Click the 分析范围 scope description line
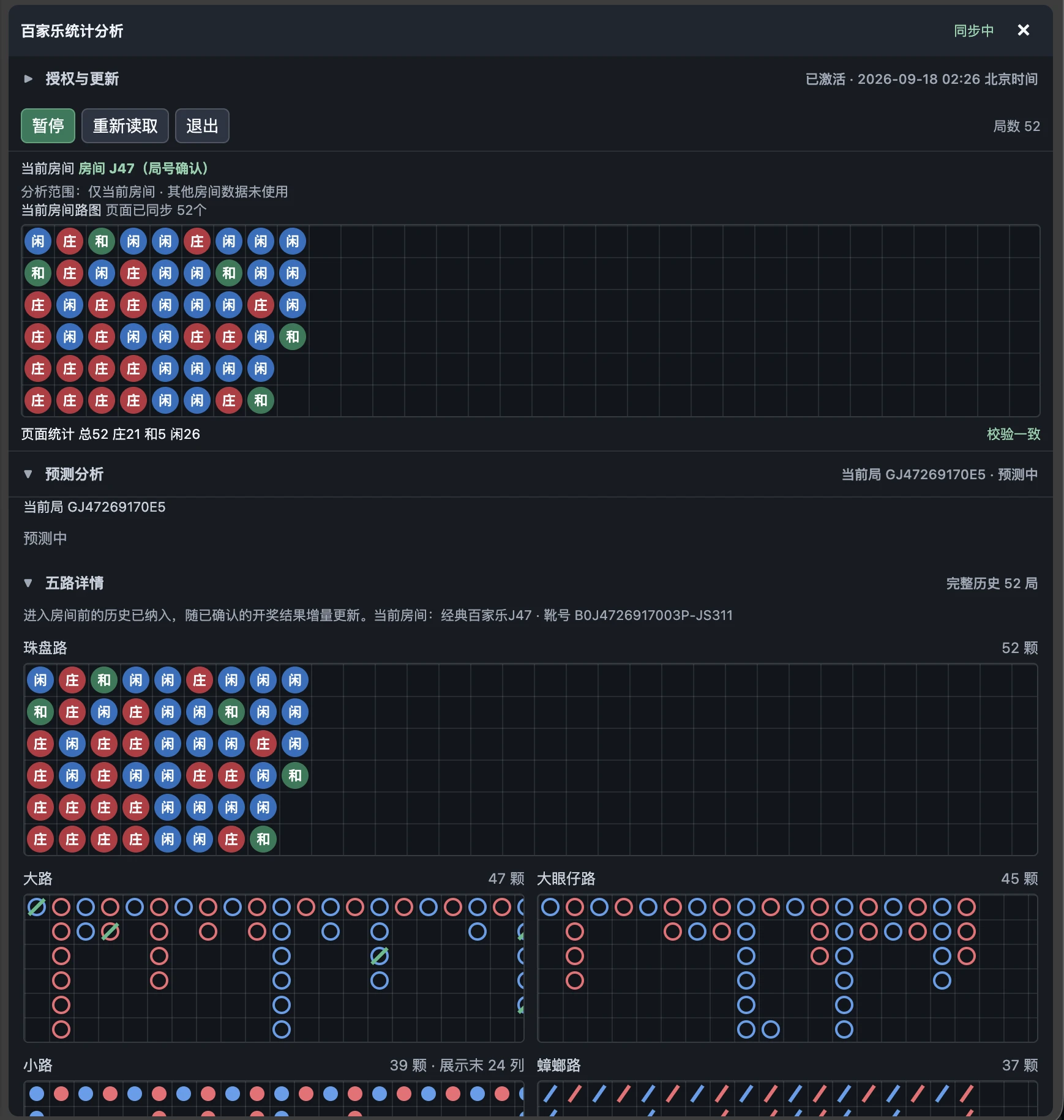1064x1120 pixels. coord(154,192)
